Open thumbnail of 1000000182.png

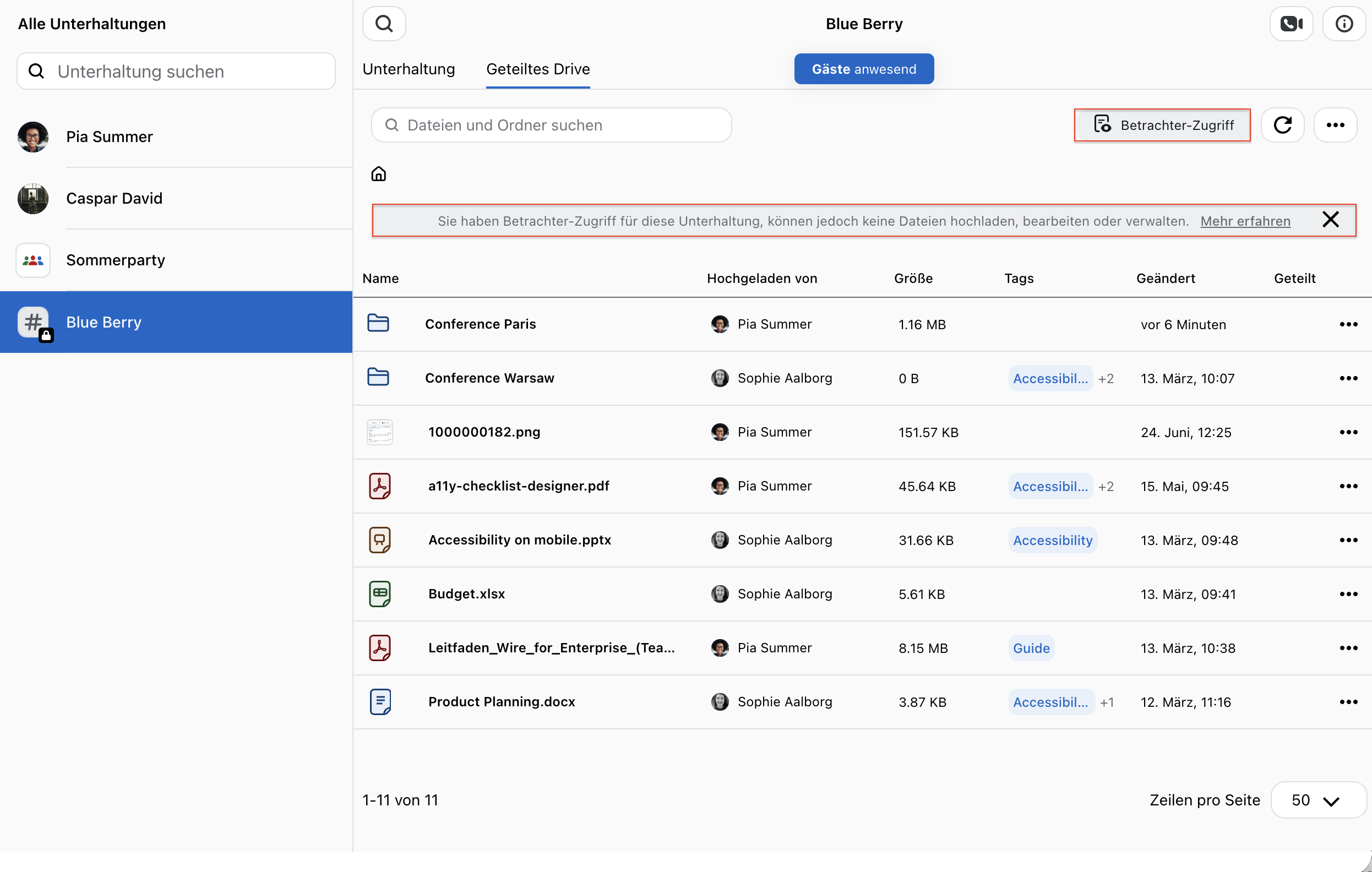(x=379, y=432)
